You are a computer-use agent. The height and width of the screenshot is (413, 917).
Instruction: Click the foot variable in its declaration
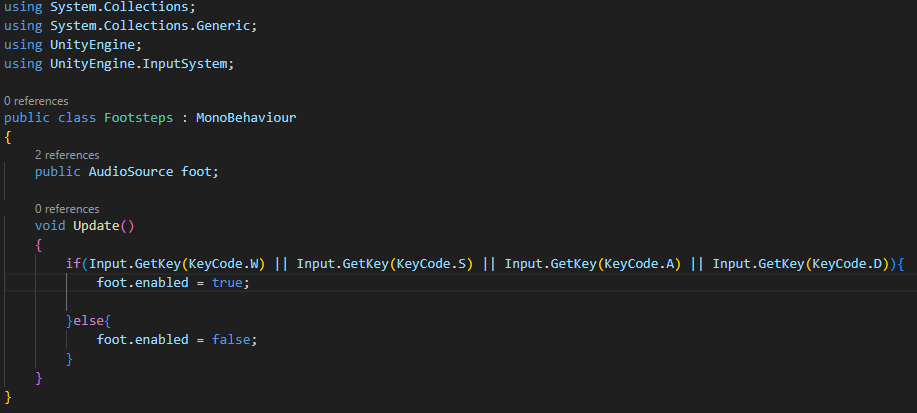(x=196, y=172)
